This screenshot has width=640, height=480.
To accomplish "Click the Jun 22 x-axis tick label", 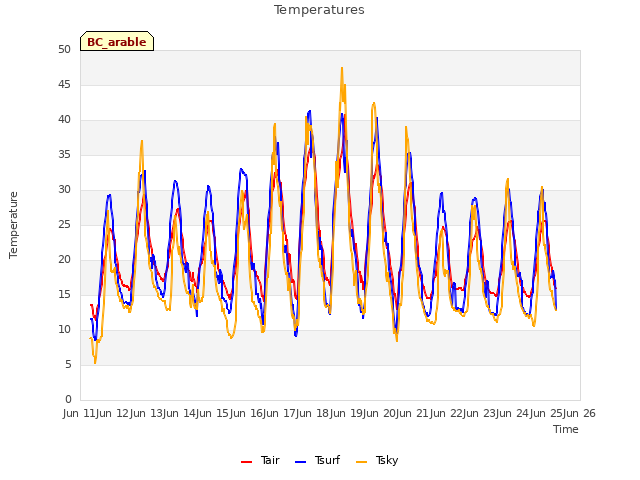I will (444, 413).
